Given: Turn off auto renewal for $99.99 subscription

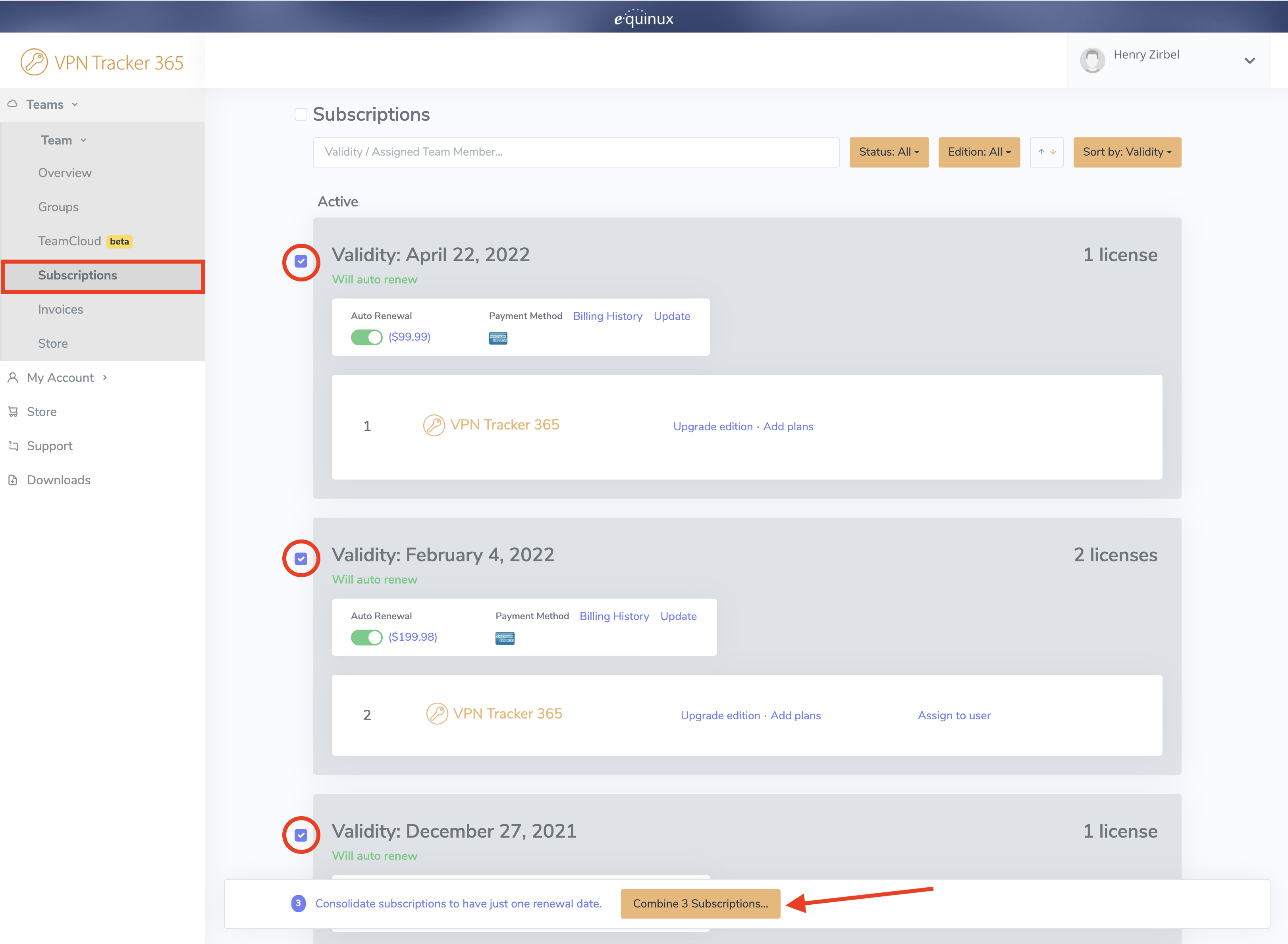Looking at the screenshot, I should [367, 337].
